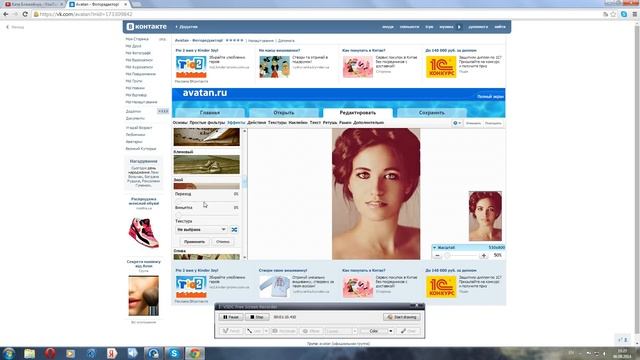The image size is (640, 360).
Task: Open the Line tool dropdown arrow
Action: [266, 331]
